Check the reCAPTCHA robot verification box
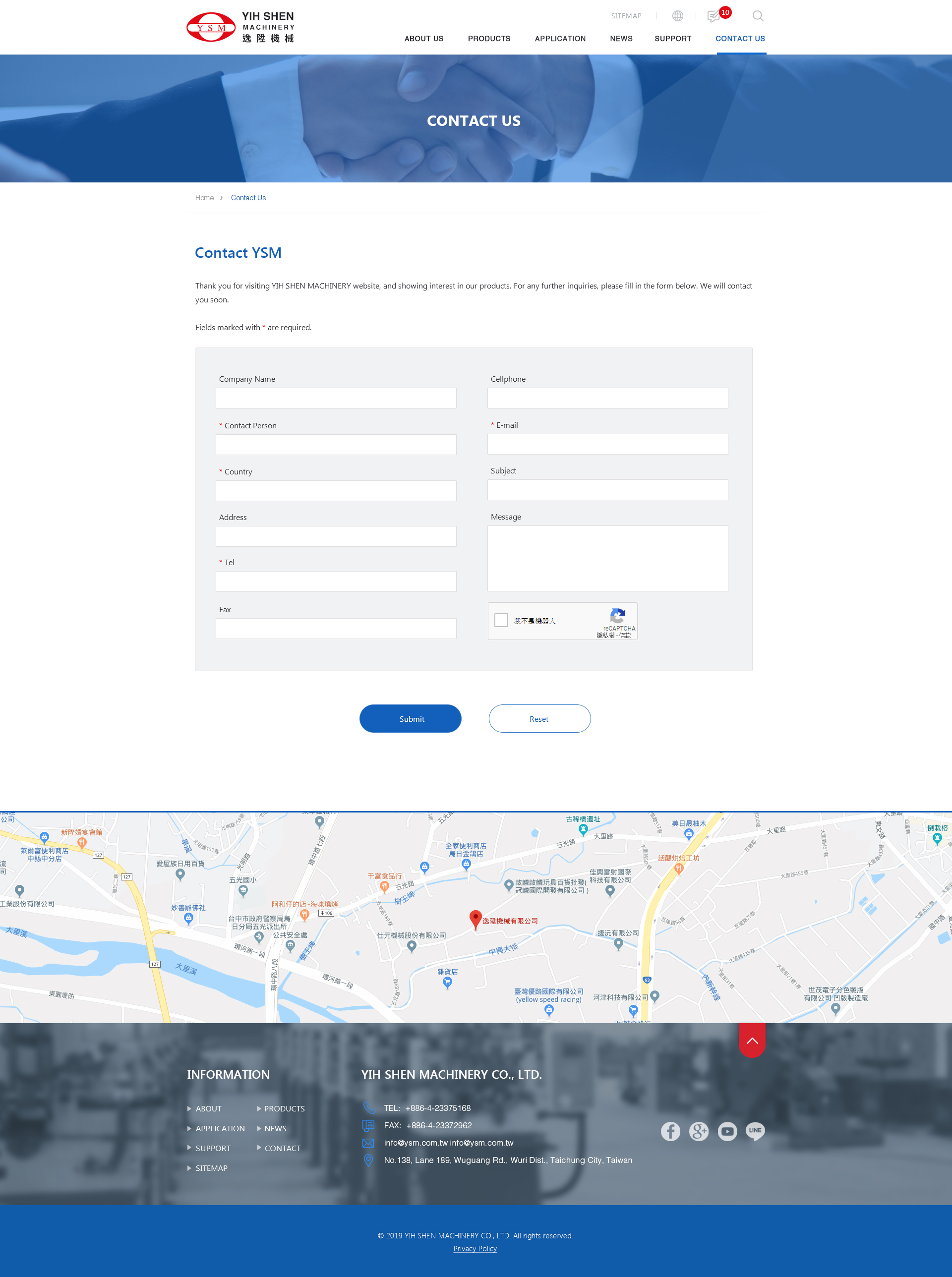This screenshot has height=1277, width=952. tap(501, 620)
